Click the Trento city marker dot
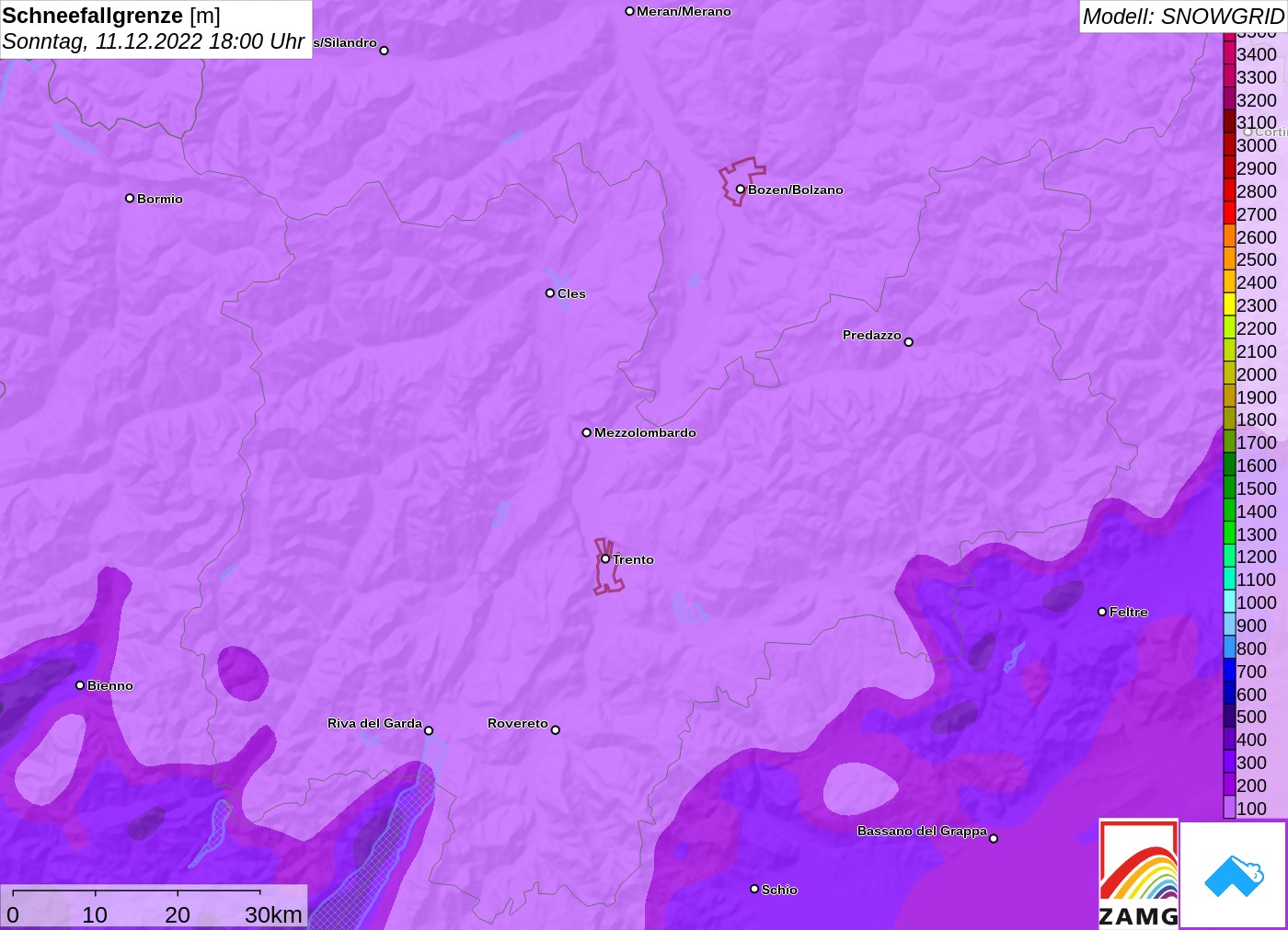The height and width of the screenshot is (930, 1288). click(605, 558)
